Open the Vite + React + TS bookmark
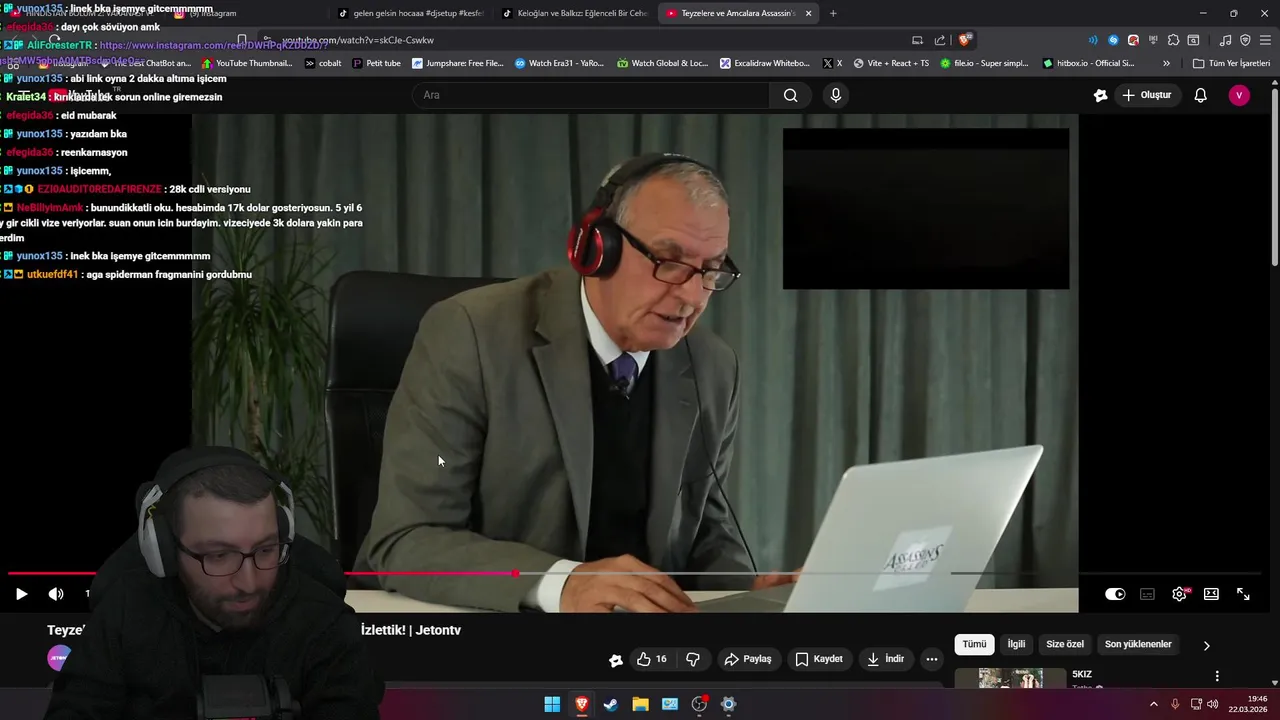 [891, 63]
